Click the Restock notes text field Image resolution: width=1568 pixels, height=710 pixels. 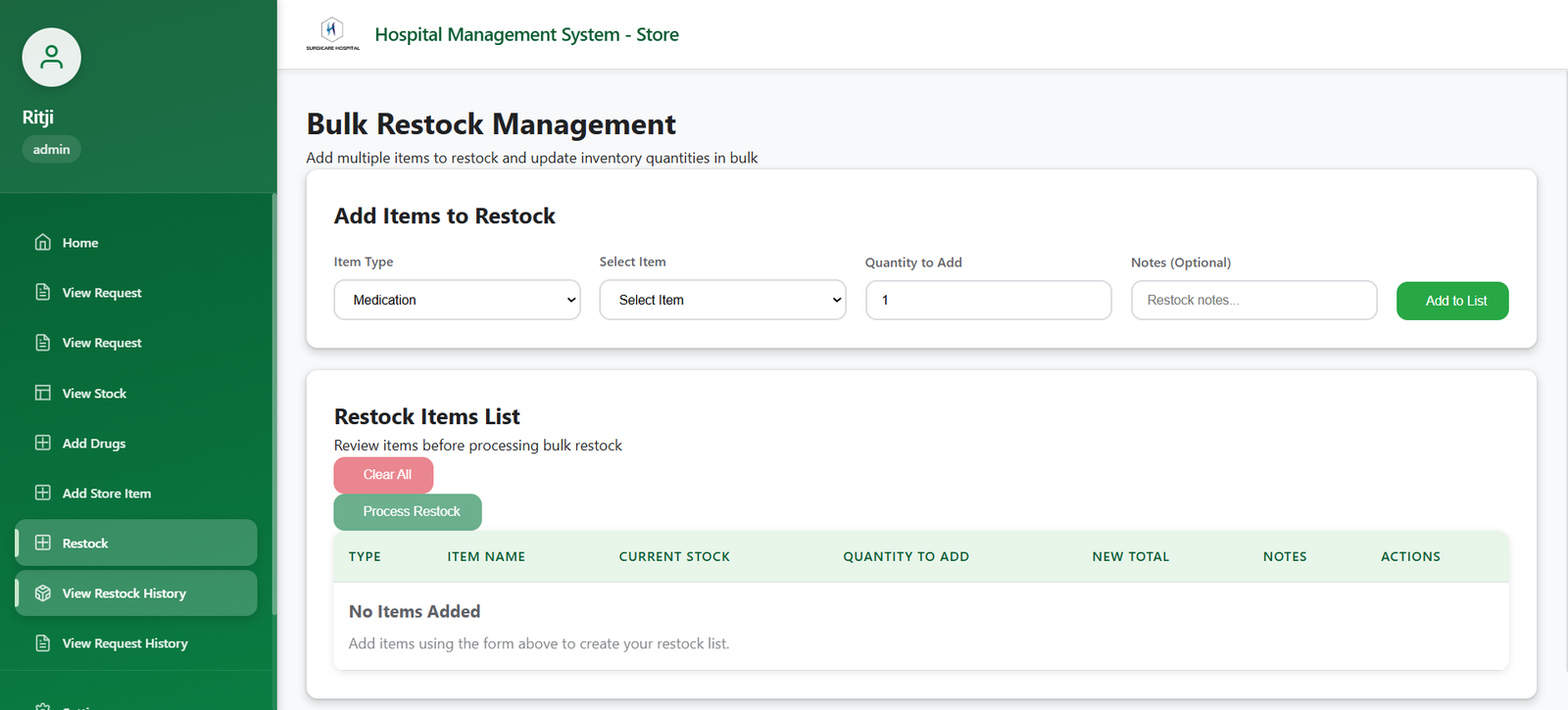1253,300
